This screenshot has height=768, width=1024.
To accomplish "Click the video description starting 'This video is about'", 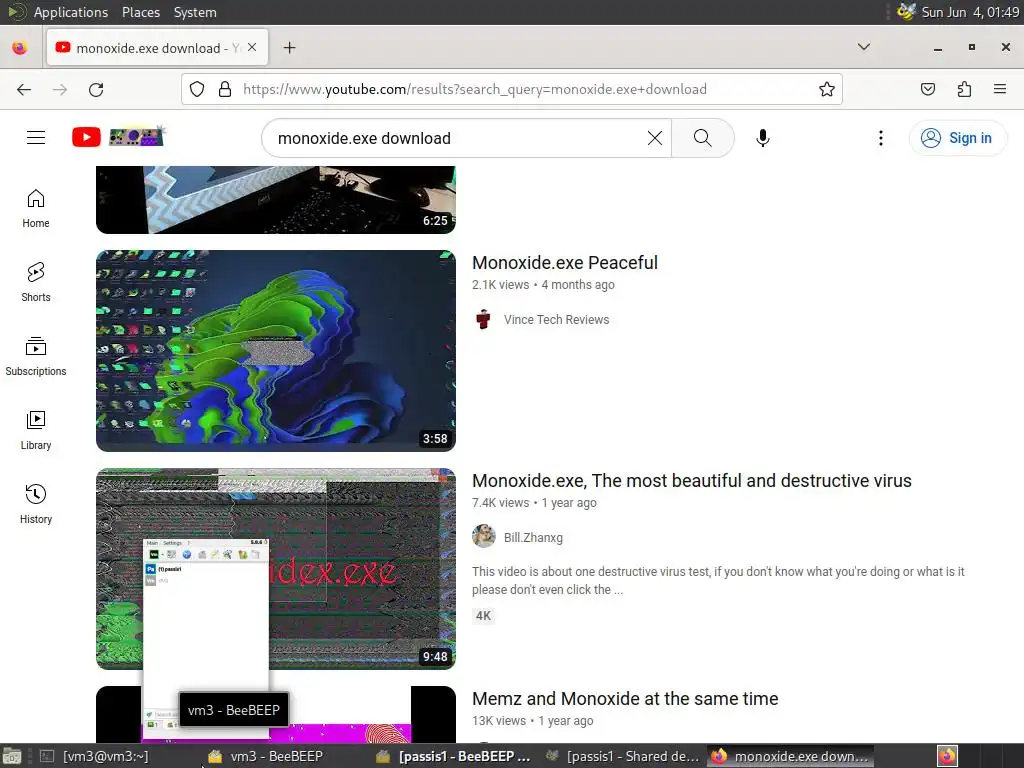I will click(x=718, y=581).
